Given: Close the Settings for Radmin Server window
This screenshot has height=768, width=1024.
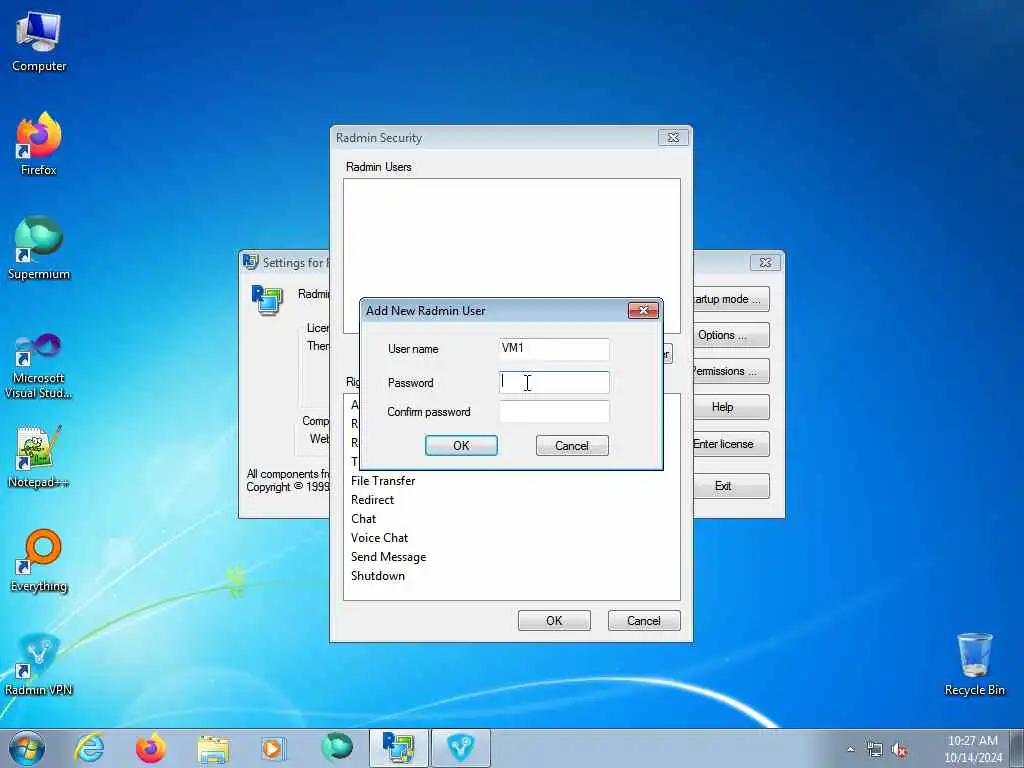Looking at the screenshot, I should pos(765,262).
